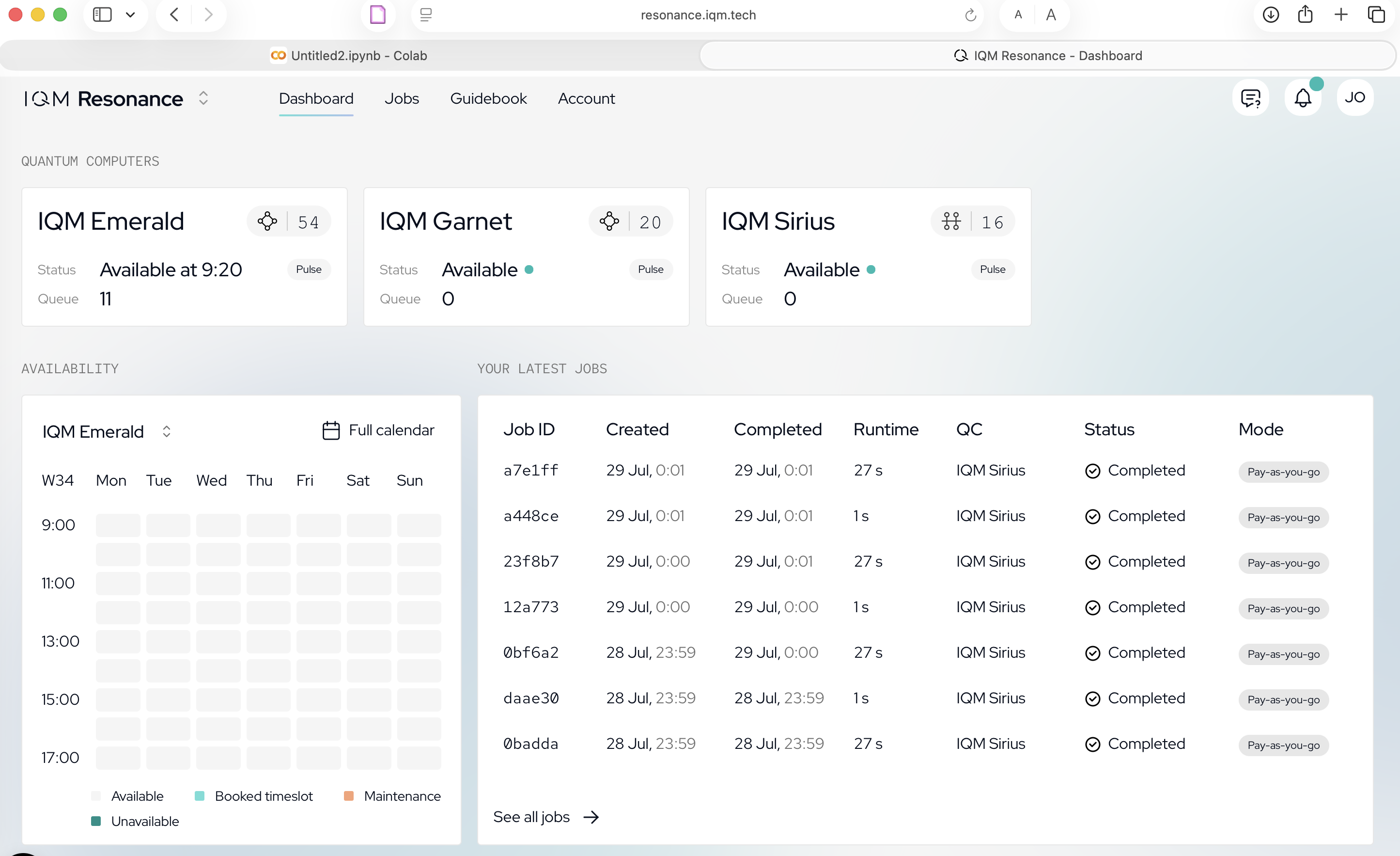Open the Safari downloads list
The width and height of the screenshot is (1400, 856).
click(x=1271, y=15)
